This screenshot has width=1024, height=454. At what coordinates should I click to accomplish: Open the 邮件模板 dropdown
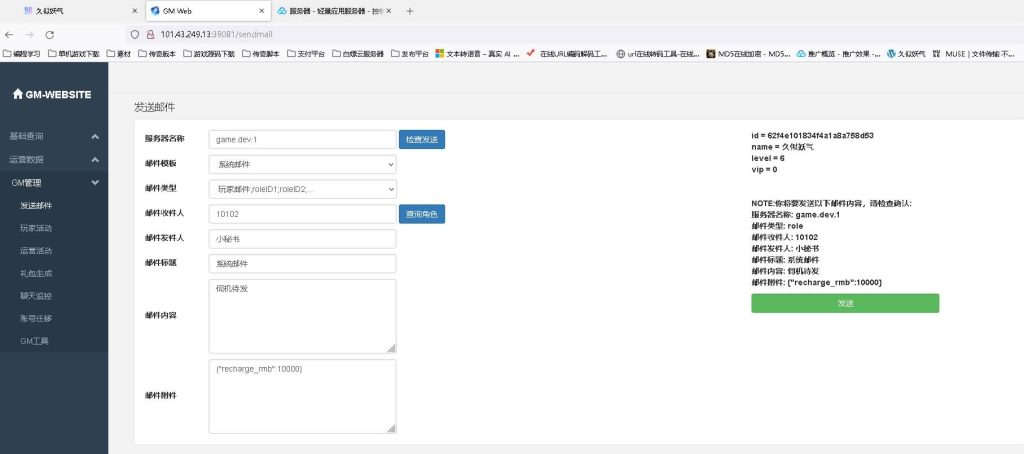[302, 164]
